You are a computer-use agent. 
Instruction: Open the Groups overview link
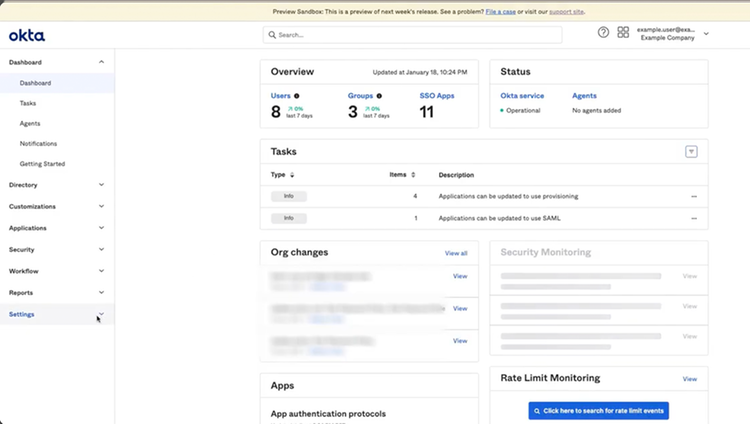(360, 96)
